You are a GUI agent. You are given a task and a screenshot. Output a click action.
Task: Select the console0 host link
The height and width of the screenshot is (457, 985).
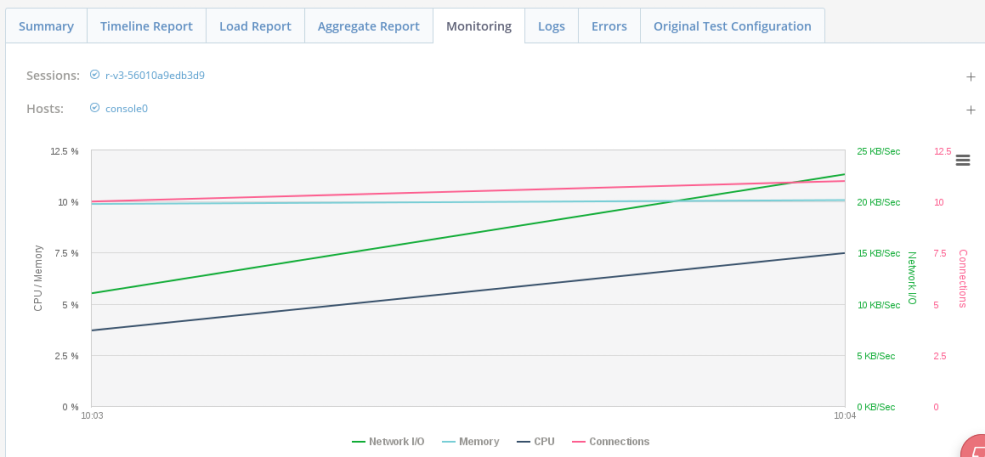(126, 108)
